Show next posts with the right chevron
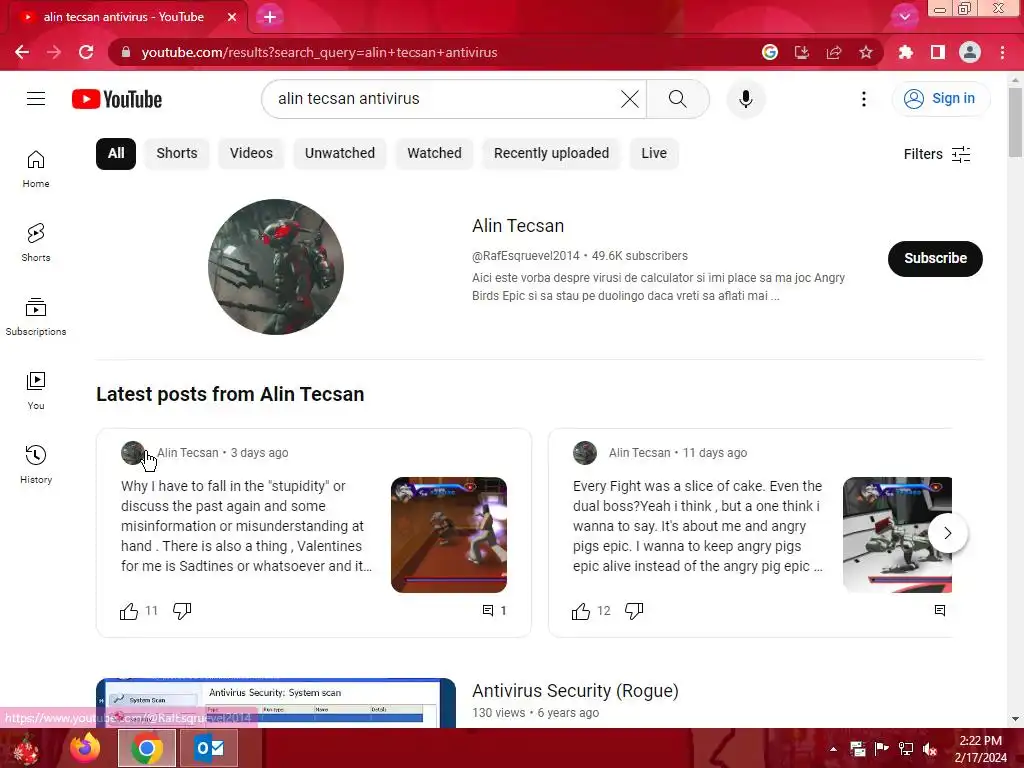This screenshot has height=768, width=1024. point(948,534)
